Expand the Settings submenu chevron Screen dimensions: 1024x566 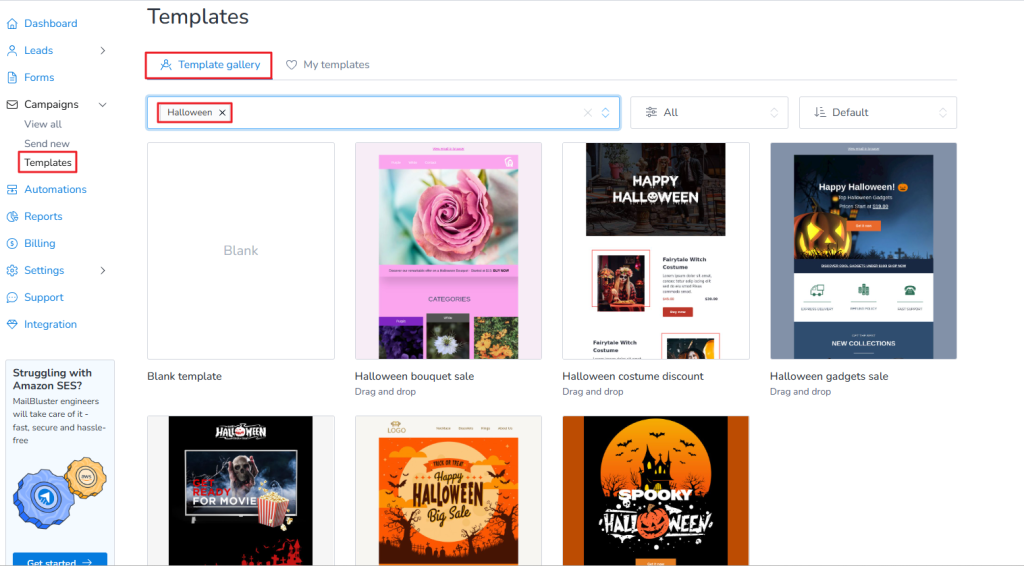(103, 270)
